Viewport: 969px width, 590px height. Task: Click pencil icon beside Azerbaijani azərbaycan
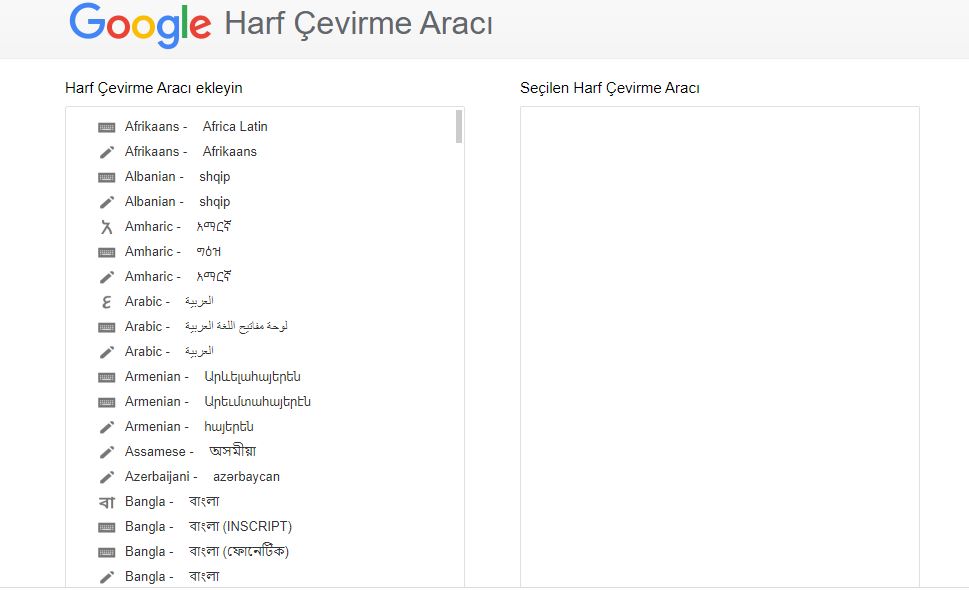[106, 478]
